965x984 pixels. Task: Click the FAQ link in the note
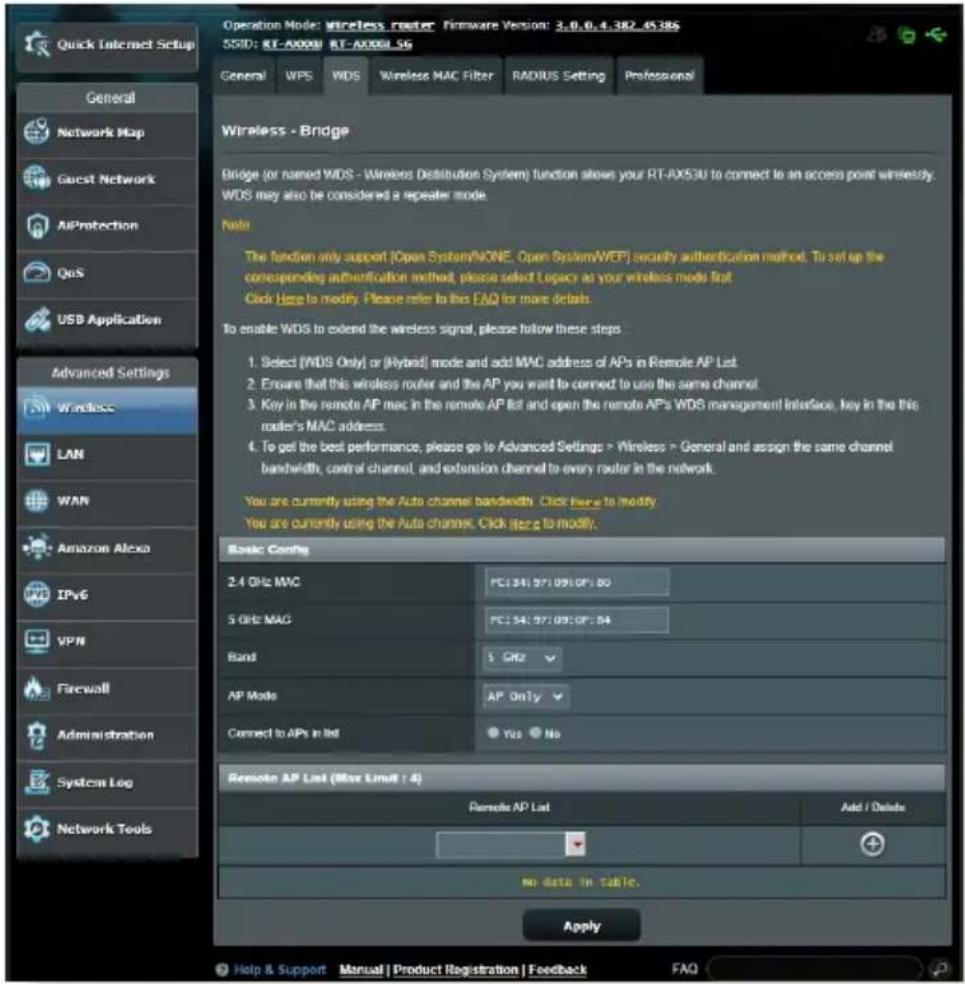[486, 299]
